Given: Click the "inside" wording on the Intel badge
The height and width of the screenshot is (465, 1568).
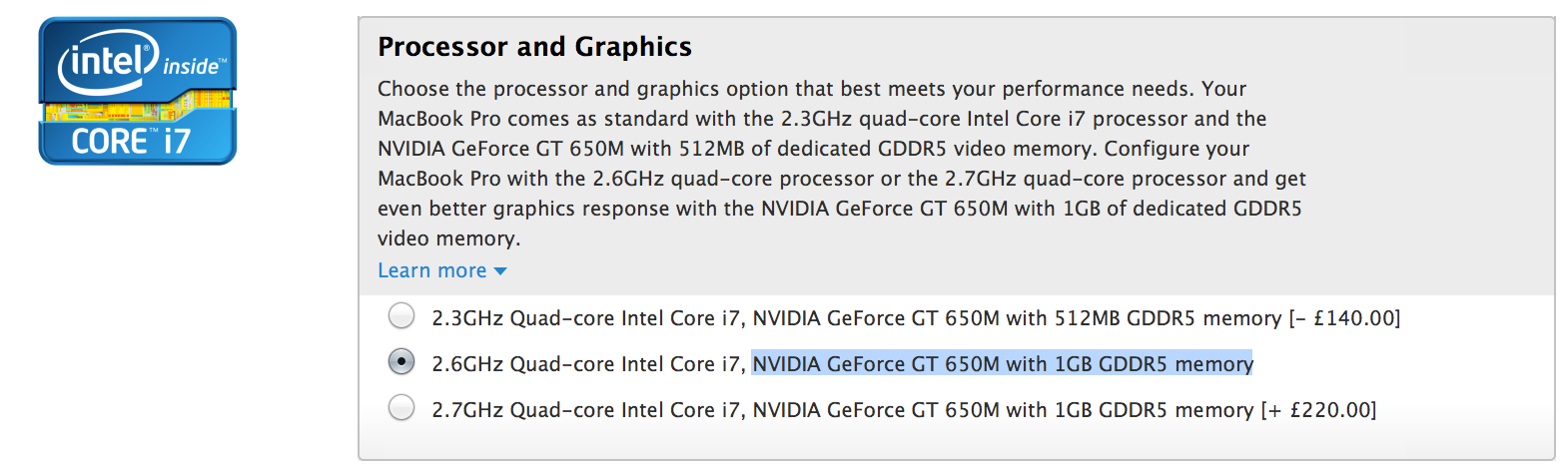Looking at the screenshot, I should click(193, 67).
